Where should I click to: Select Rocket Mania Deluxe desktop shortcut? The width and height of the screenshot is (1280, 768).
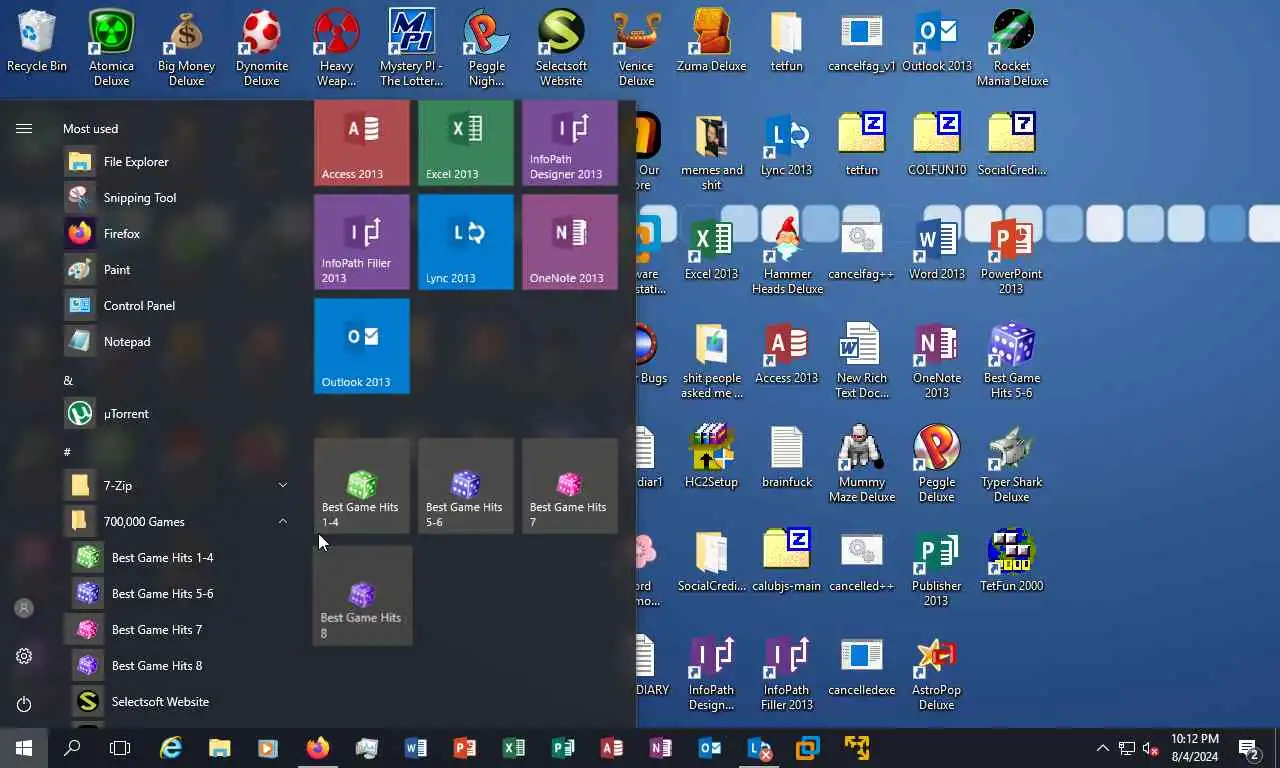1012,48
